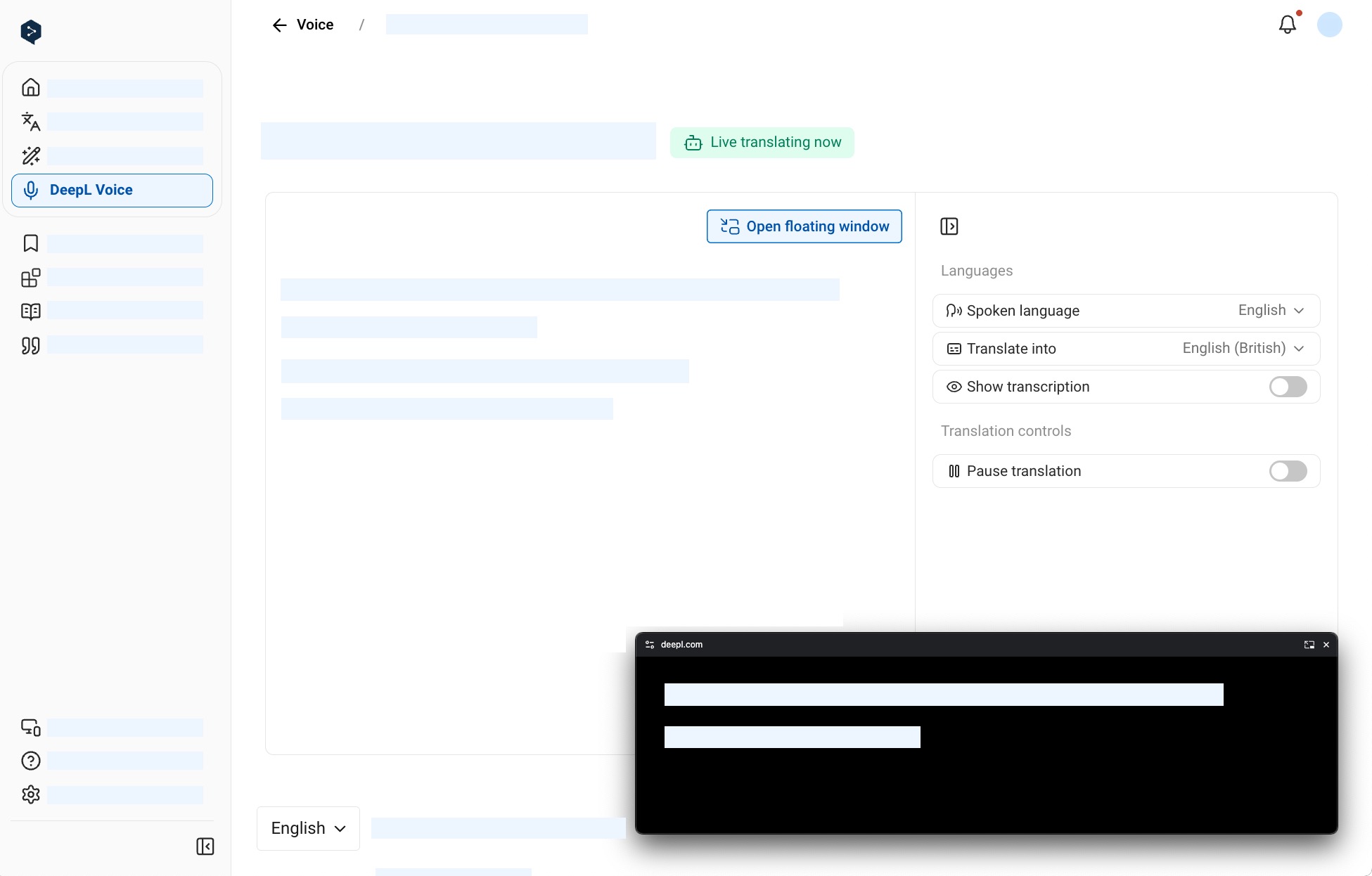Click the quotes icon in the sidebar
The width and height of the screenshot is (1372, 876).
click(x=31, y=345)
